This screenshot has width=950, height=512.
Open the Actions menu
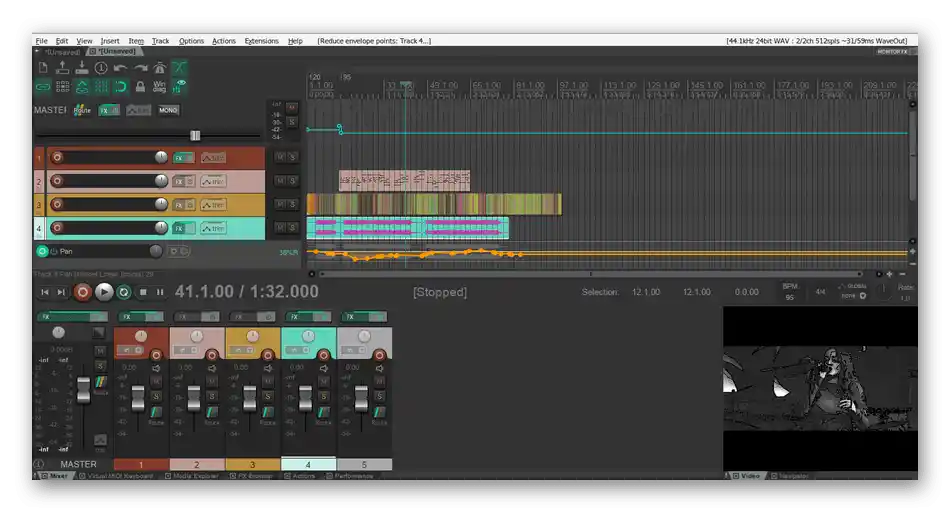coord(224,41)
